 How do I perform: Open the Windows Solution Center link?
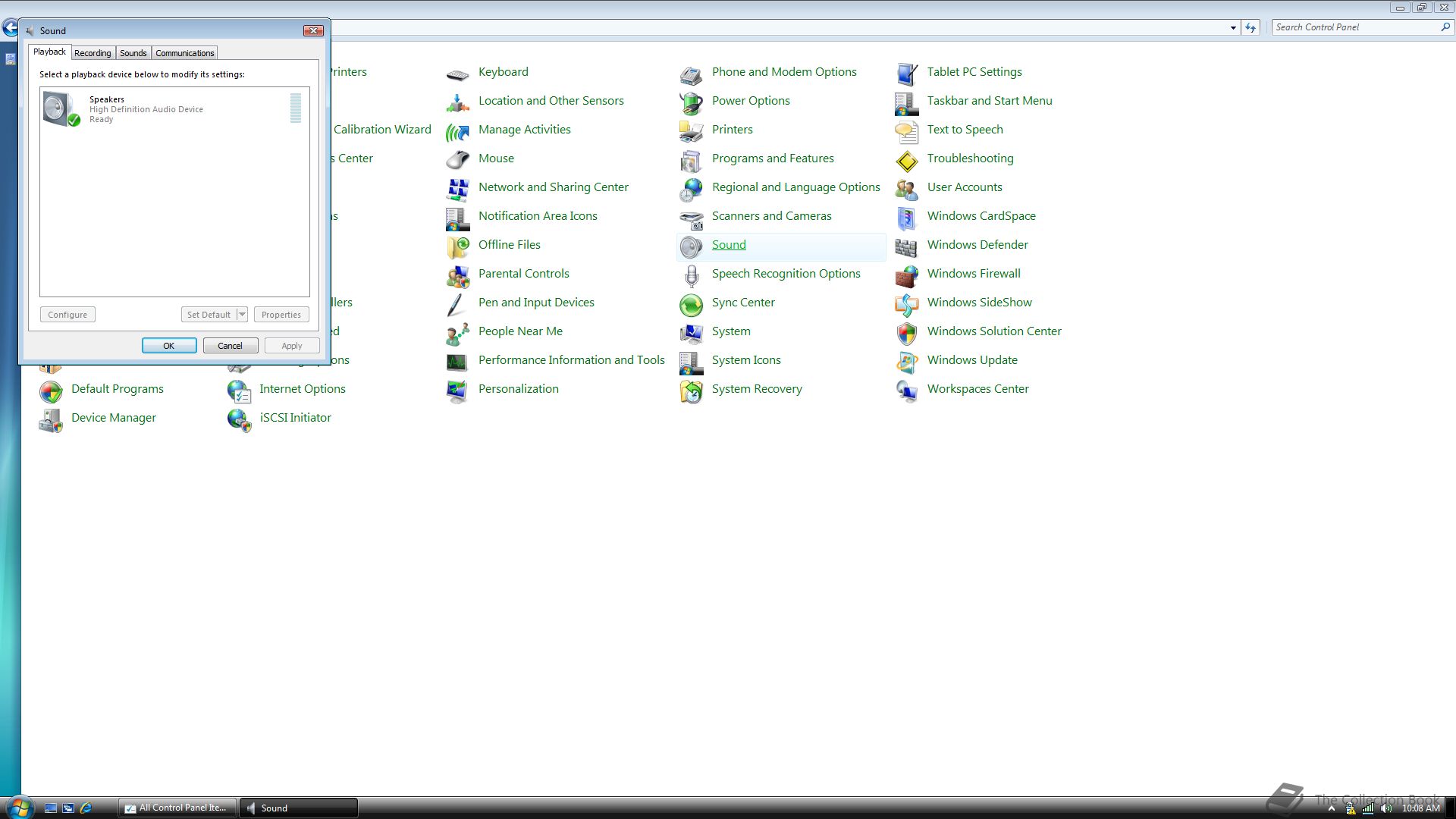click(994, 331)
